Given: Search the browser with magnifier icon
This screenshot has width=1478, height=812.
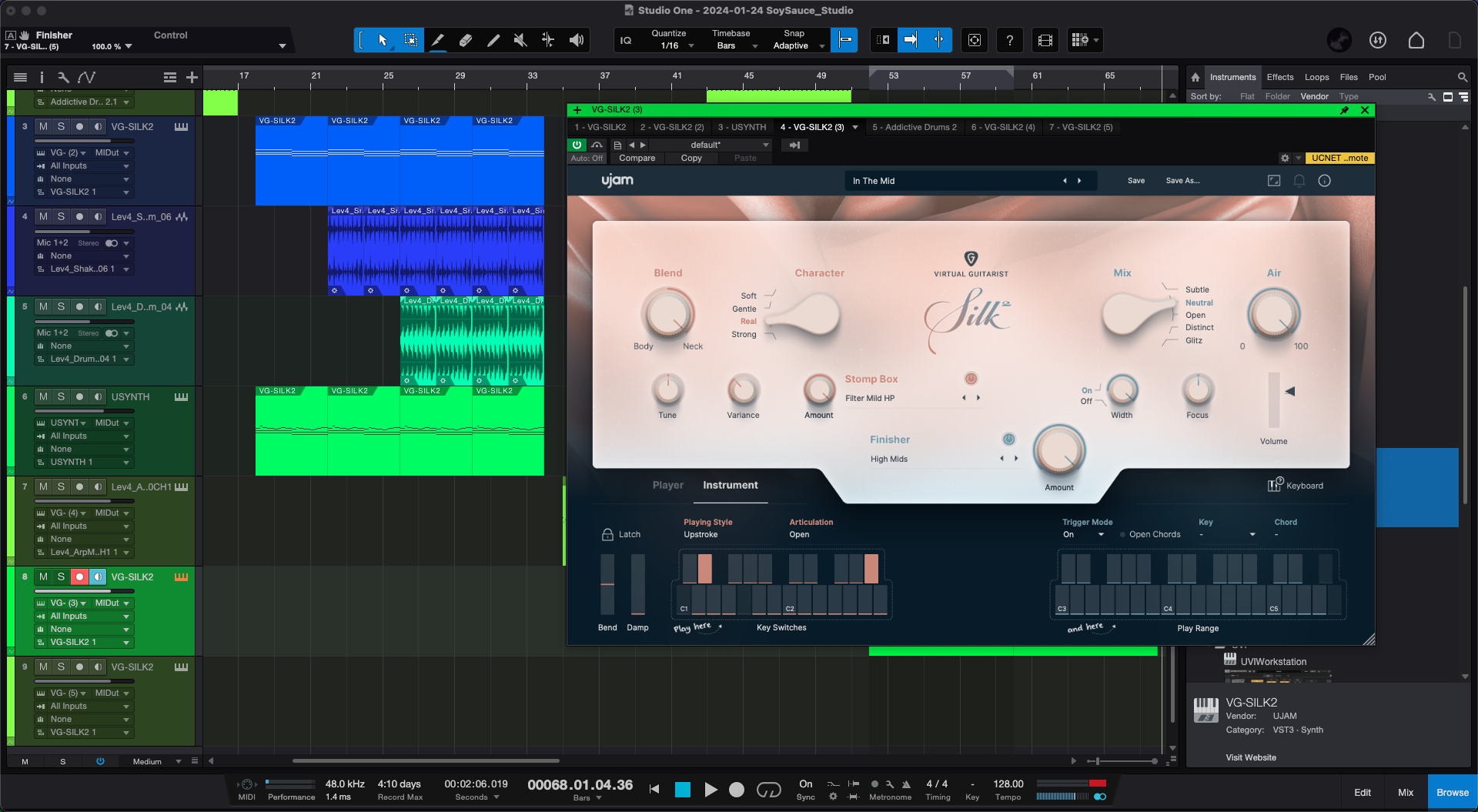Looking at the screenshot, I should [x=1462, y=77].
